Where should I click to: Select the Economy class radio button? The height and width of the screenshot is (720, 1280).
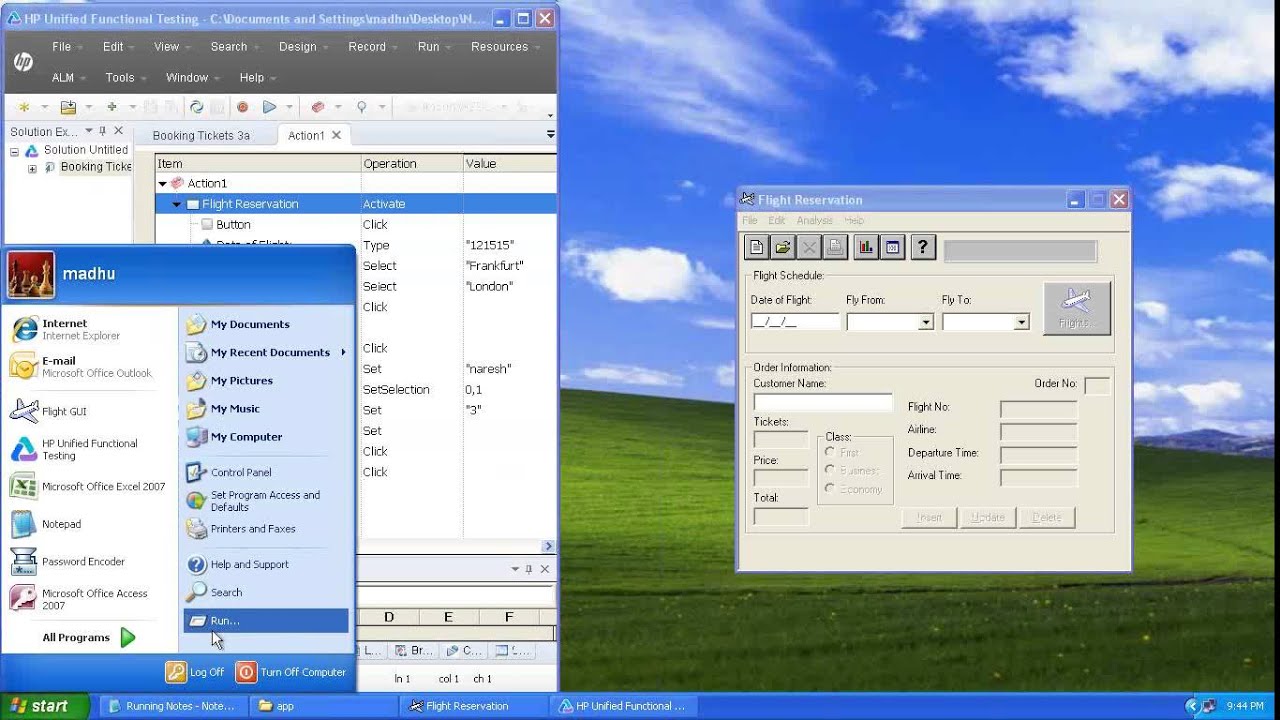pyautogui.click(x=830, y=488)
